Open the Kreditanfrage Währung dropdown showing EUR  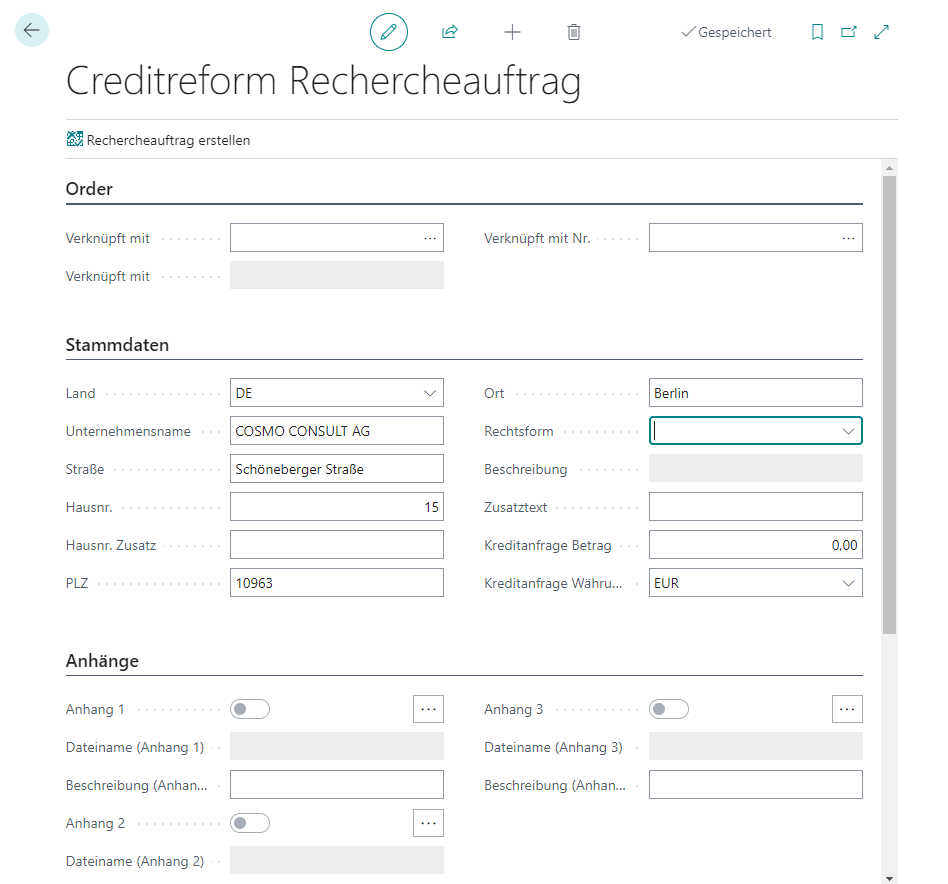coord(849,582)
